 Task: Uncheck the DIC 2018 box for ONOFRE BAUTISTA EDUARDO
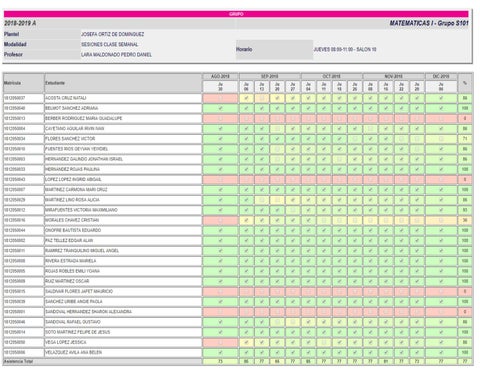pos(441,230)
